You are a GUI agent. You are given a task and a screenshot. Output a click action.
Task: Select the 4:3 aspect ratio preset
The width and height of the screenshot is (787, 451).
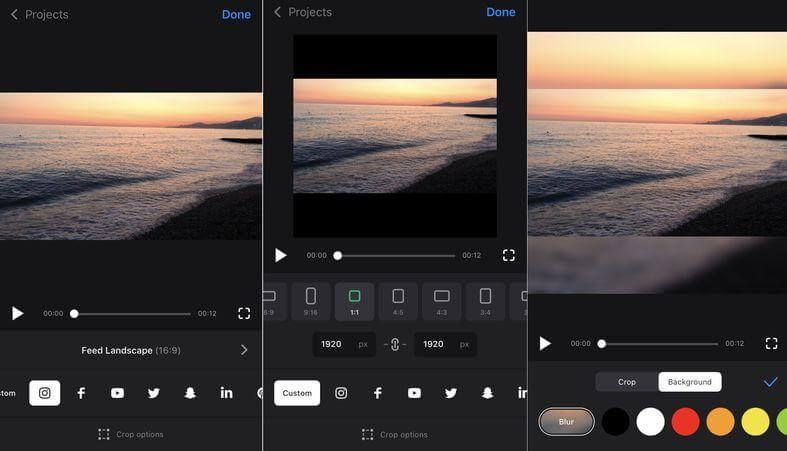442,301
